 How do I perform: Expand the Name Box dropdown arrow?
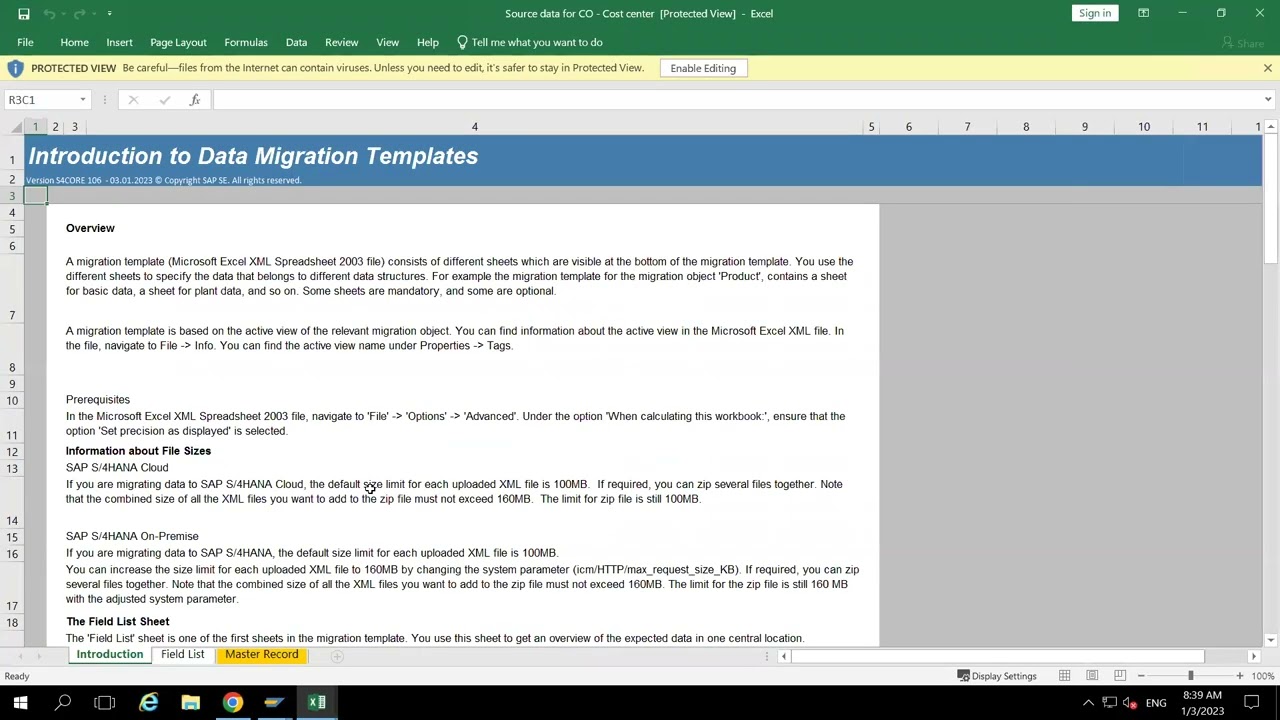83,100
